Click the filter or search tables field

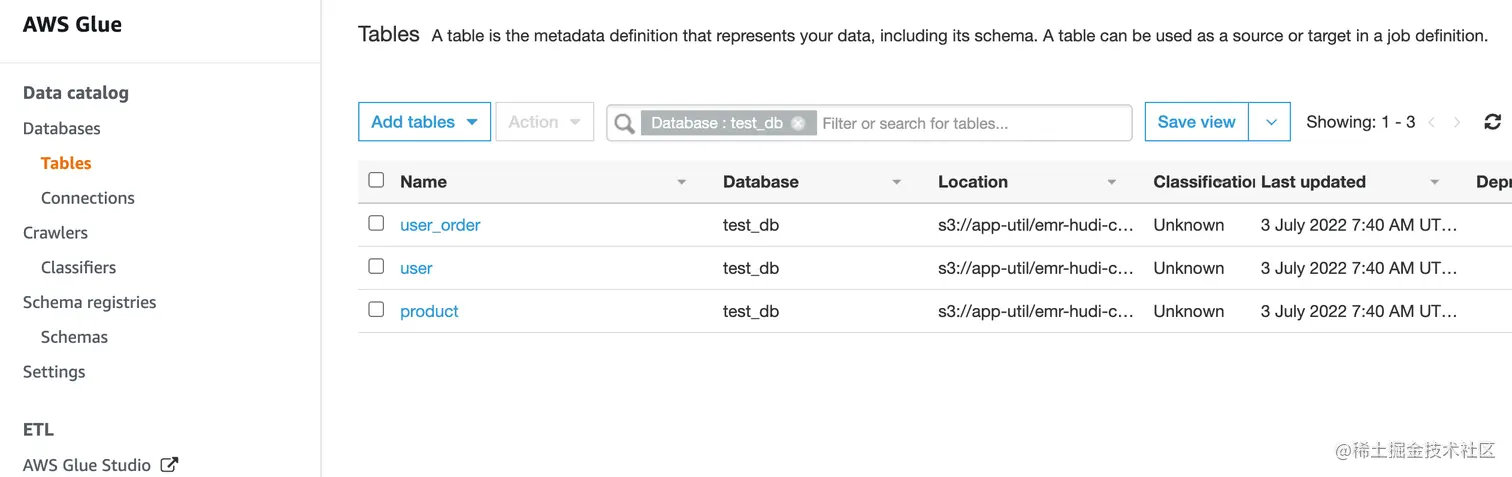coord(970,123)
